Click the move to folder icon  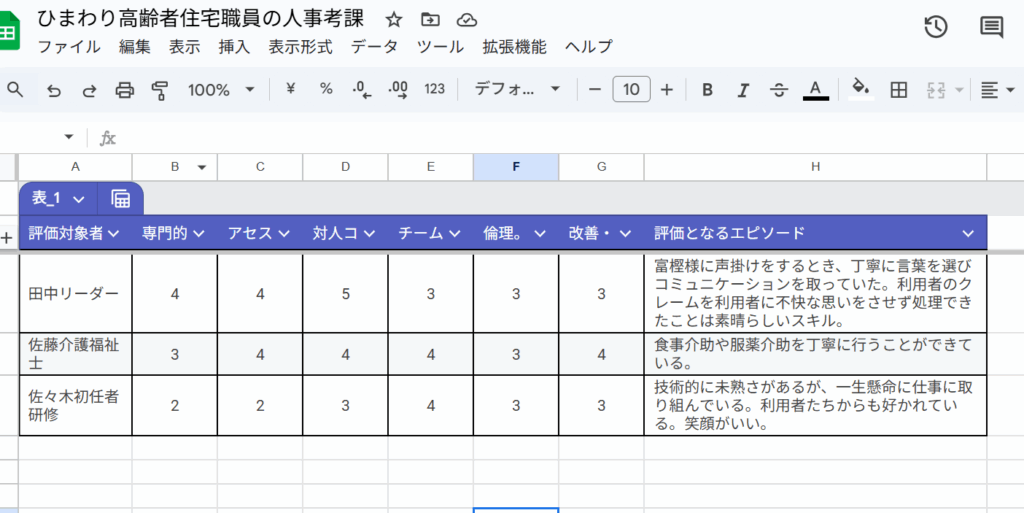click(430, 19)
